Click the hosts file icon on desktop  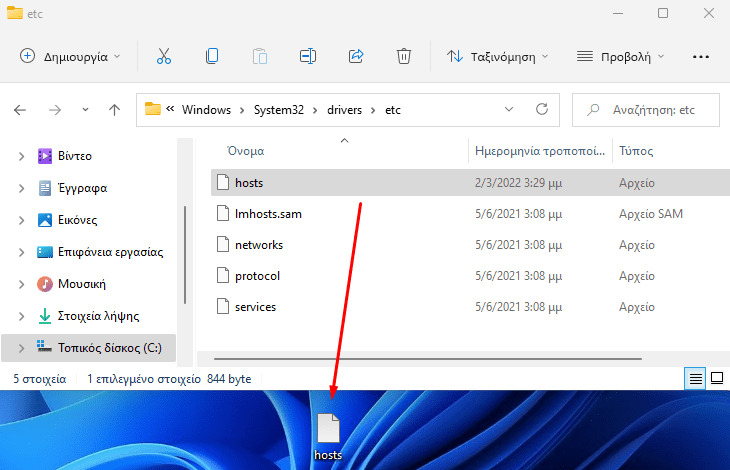click(x=328, y=428)
